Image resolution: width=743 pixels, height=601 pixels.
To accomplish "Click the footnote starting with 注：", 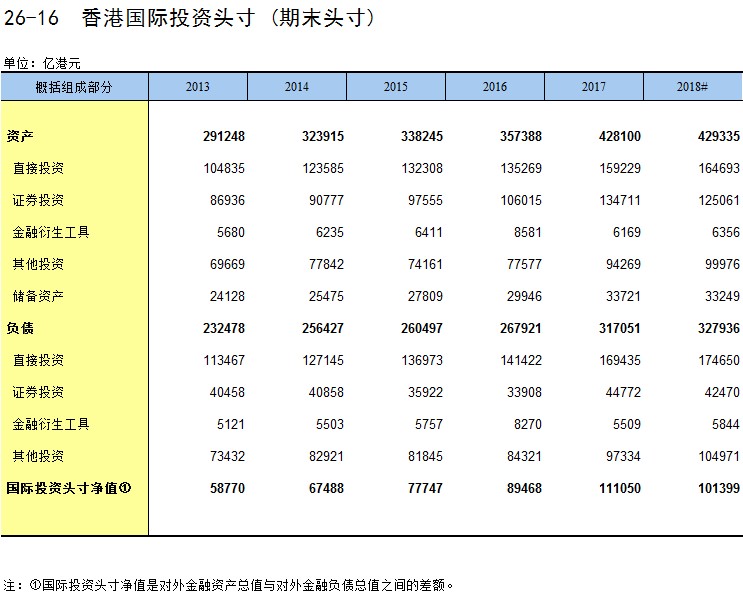I will tap(228, 585).
